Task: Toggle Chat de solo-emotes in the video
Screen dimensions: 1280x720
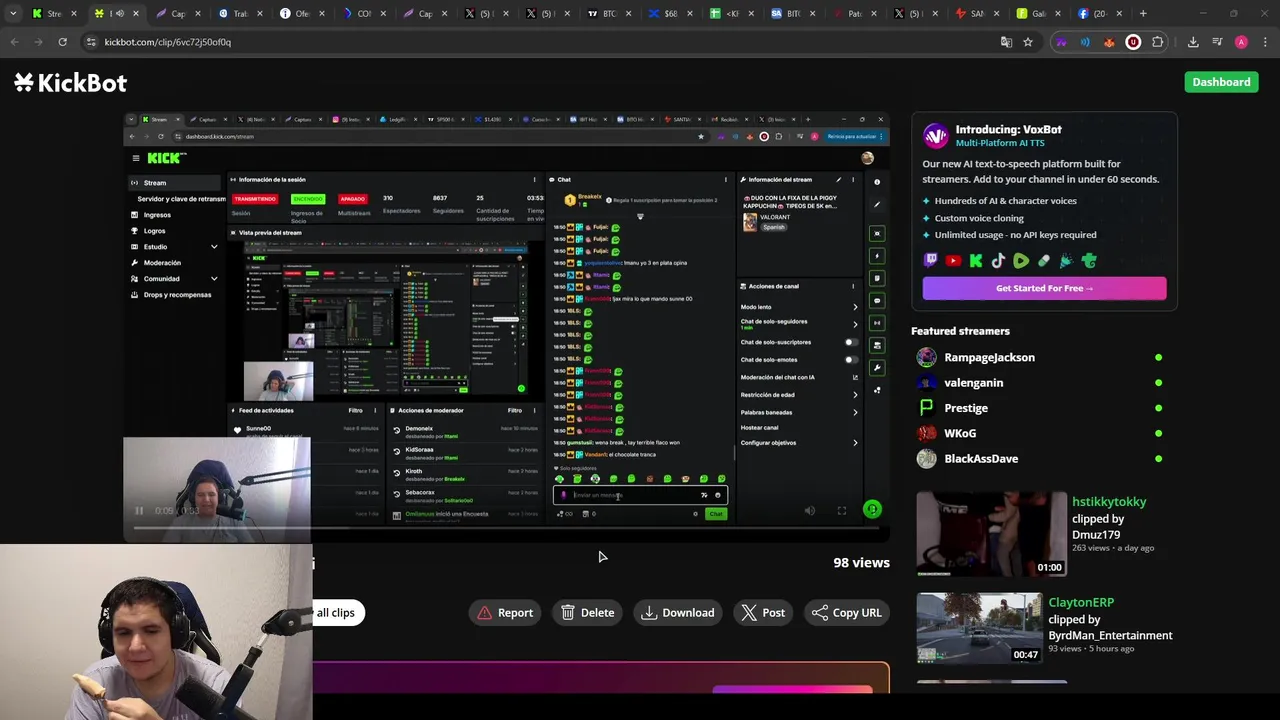Action: [x=851, y=359]
